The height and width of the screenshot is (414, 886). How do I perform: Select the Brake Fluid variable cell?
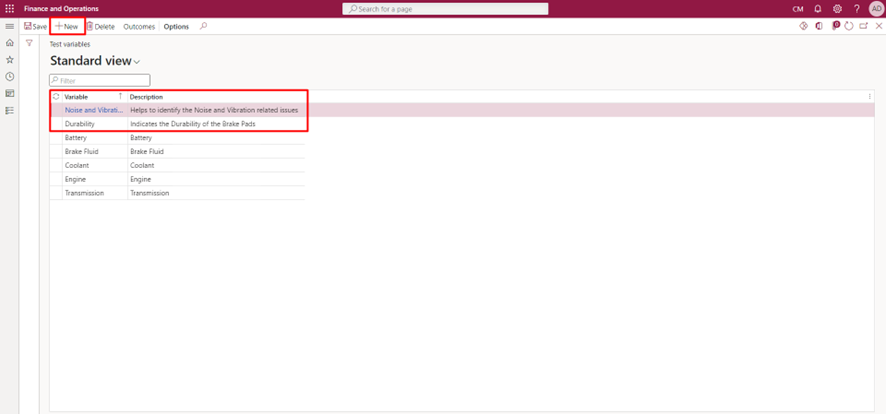95,151
